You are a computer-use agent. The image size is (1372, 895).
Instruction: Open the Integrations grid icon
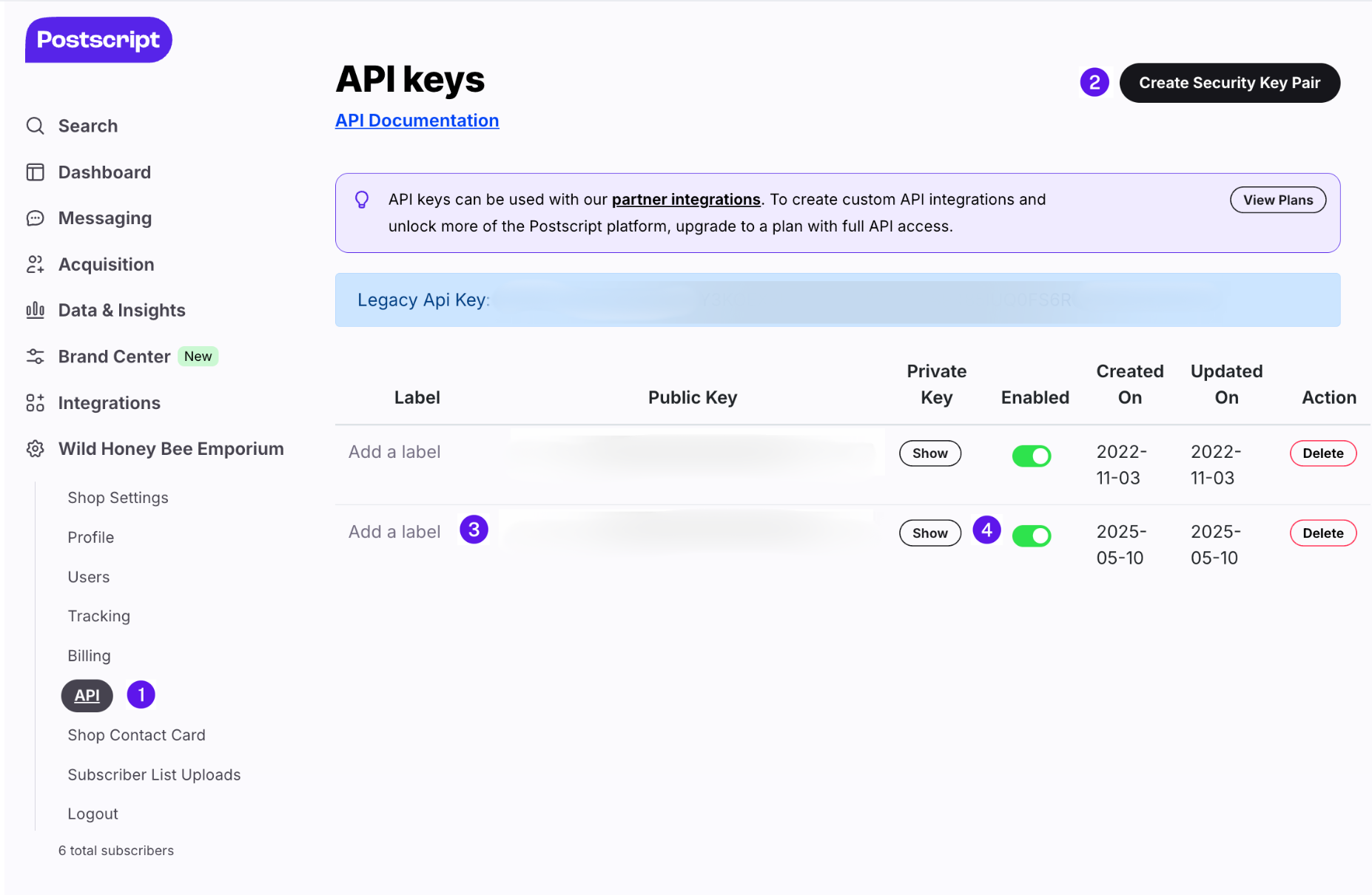pos(35,402)
